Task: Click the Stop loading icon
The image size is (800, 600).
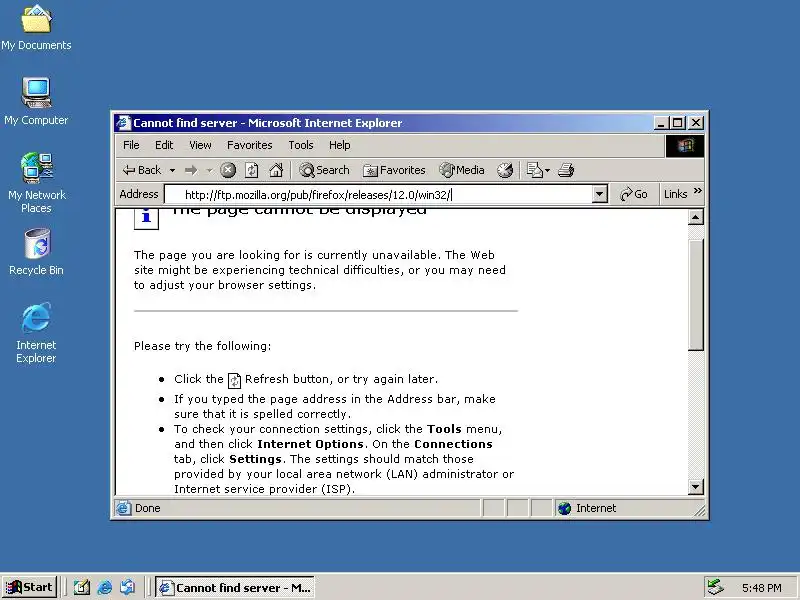Action: point(228,170)
